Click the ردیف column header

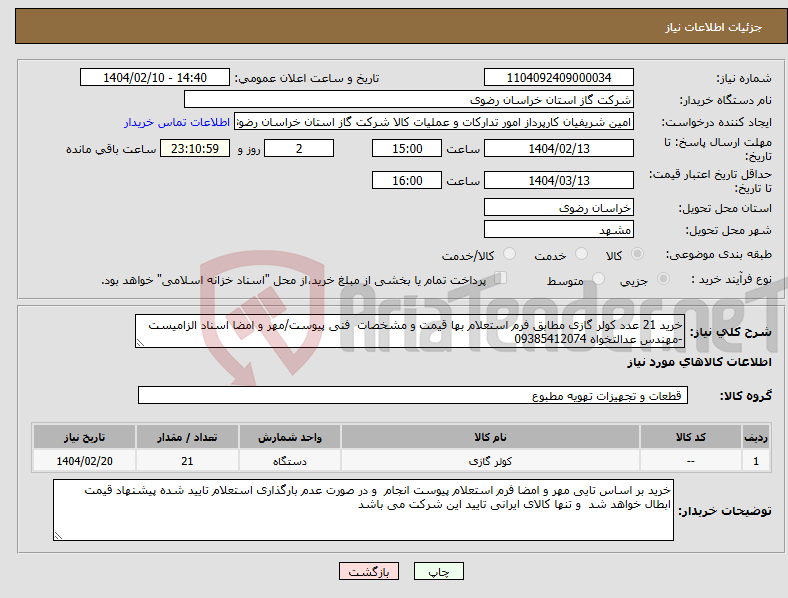pyautogui.click(x=756, y=437)
